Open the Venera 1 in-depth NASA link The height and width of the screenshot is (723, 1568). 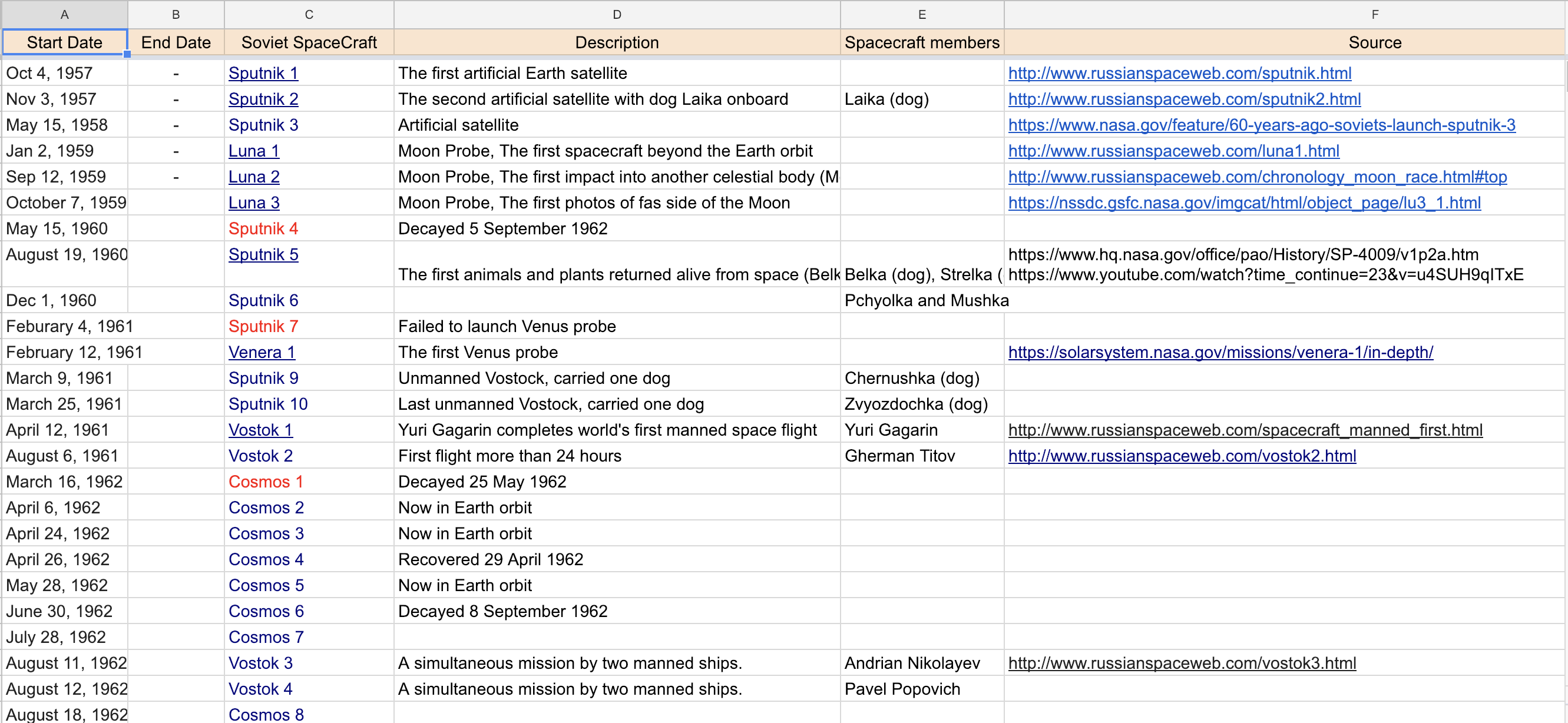[1220, 352]
